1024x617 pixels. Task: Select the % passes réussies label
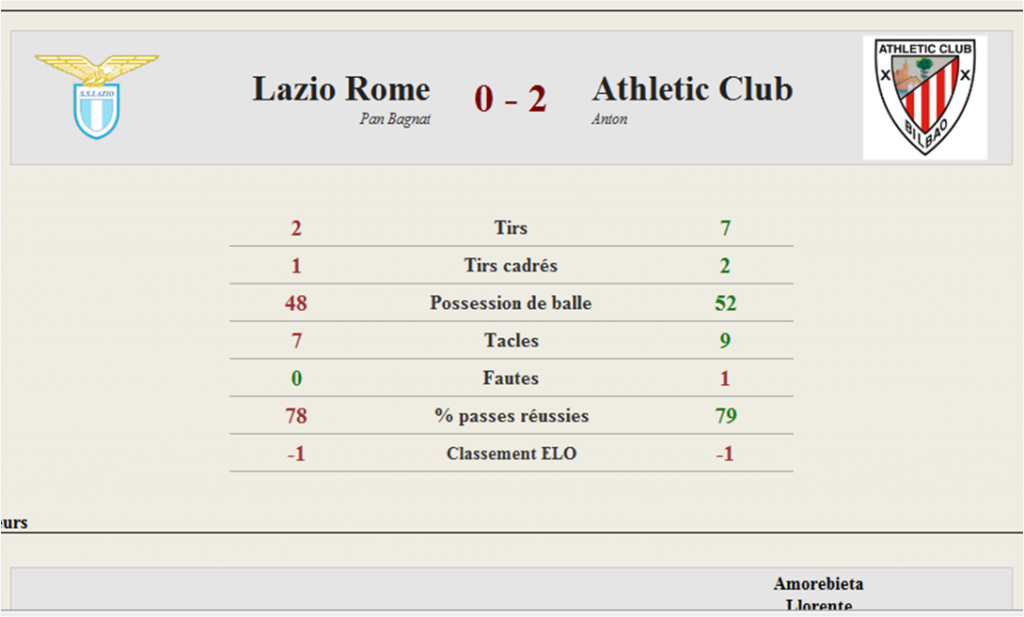tap(511, 416)
